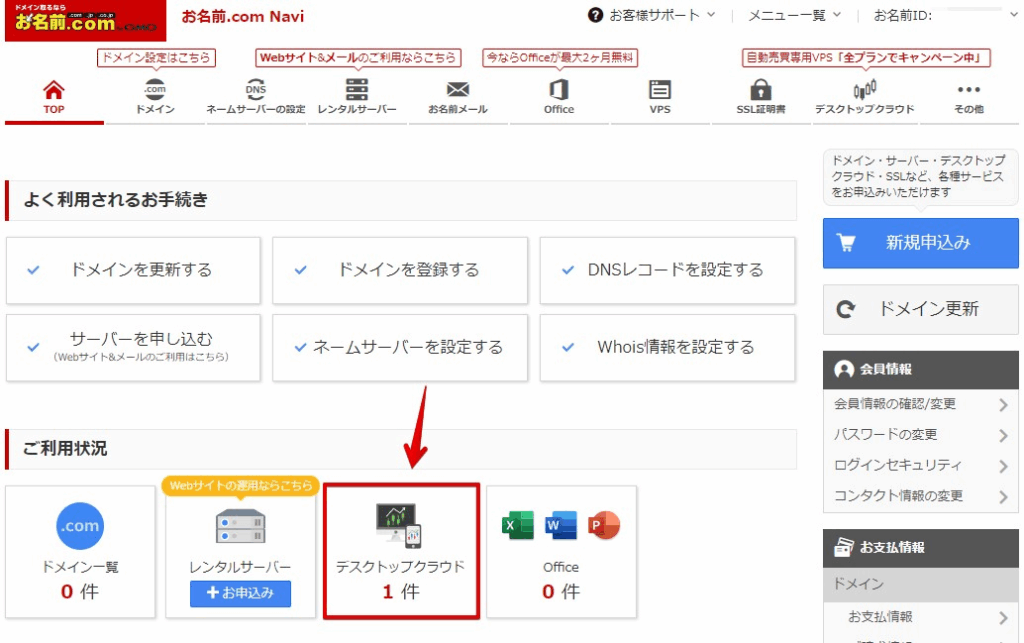Viewport: 1024px width, 643px height.
Task: Click the レンタルサーバー label in ご利用状況
Action: [240, 567]
